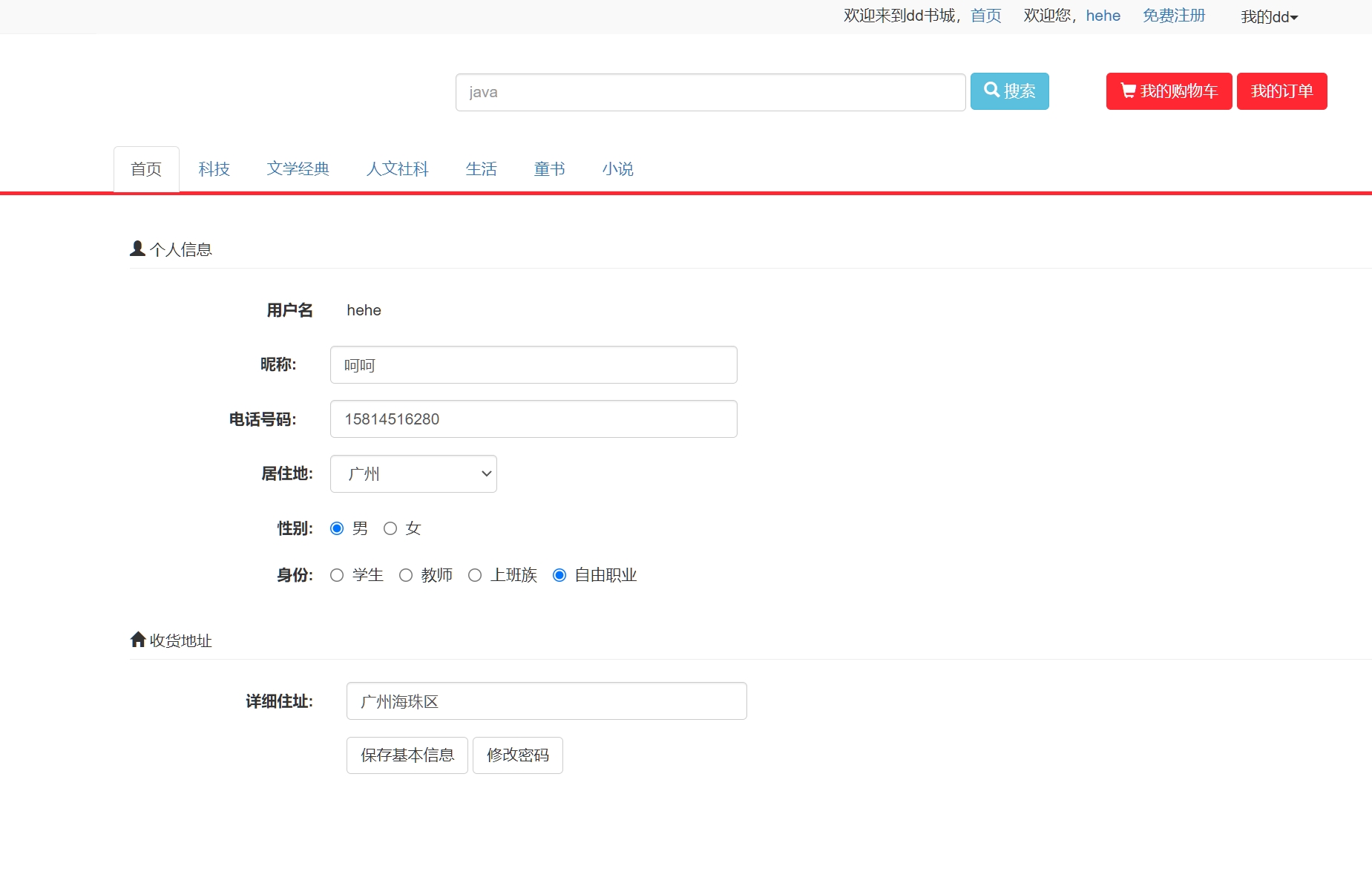Focus the java search input field
Image resolution: width=1372 pixels, height=889 pixels.
(710, 92)
